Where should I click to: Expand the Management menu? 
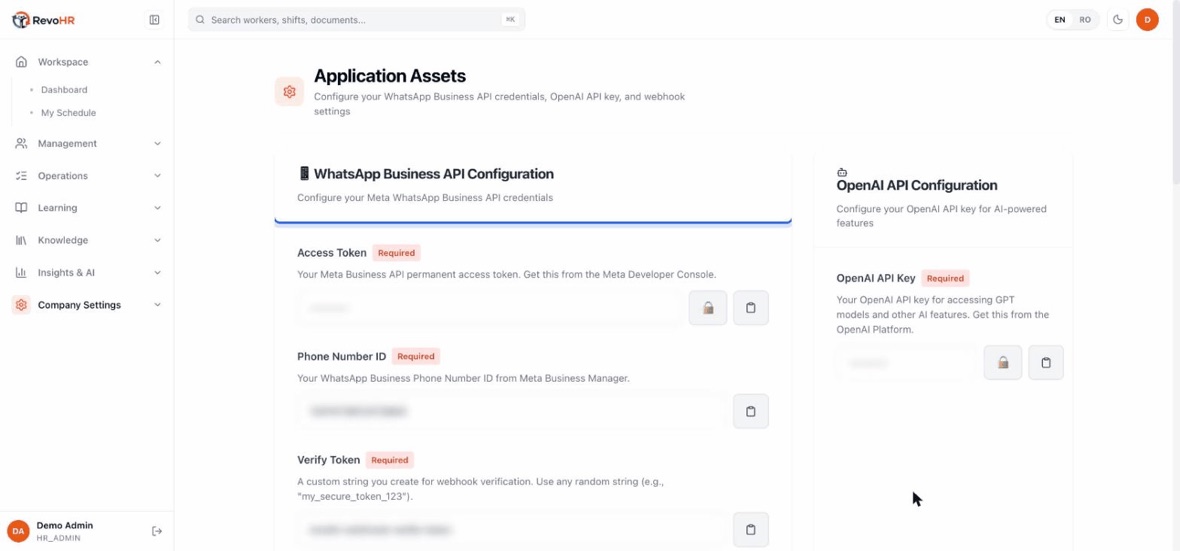tap(87, 143)
